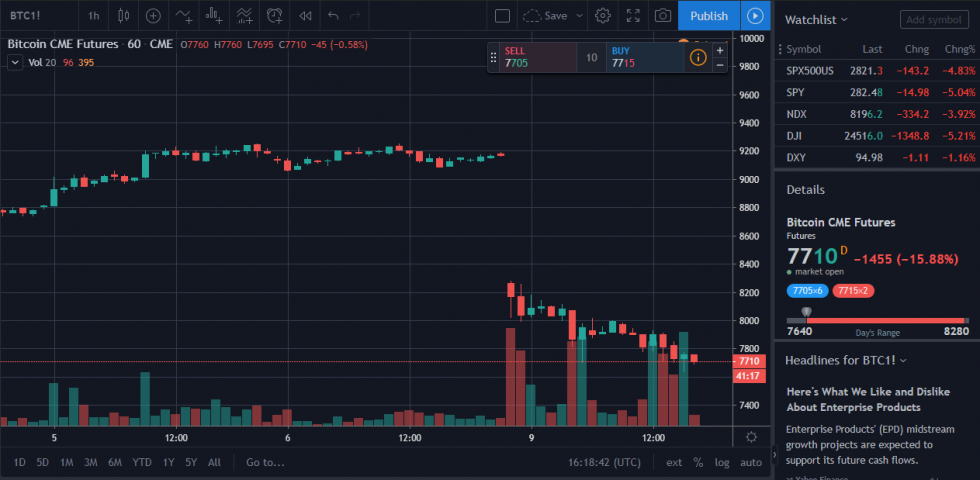
Task: Select DXY row in the watchlist
Action: pos(877,158)
